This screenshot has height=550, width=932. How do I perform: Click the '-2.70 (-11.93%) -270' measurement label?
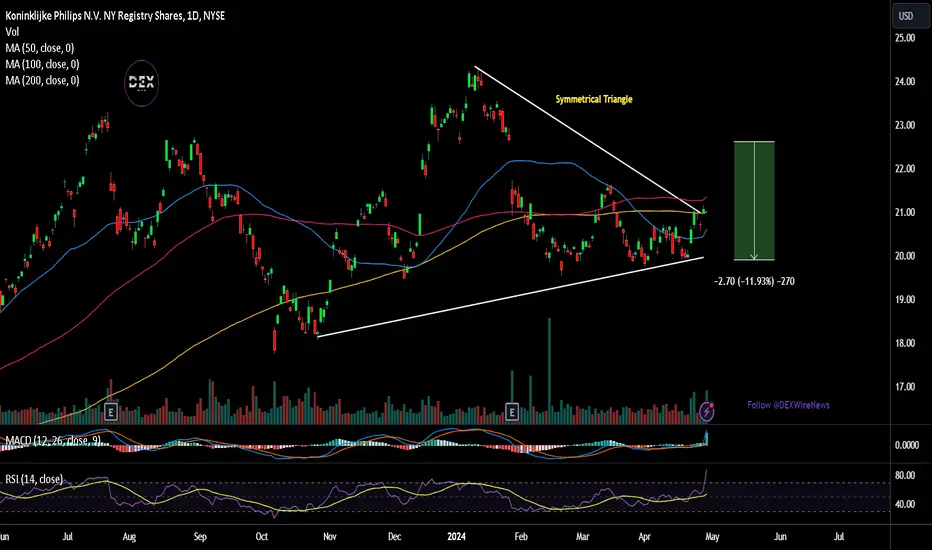point(754,281)
